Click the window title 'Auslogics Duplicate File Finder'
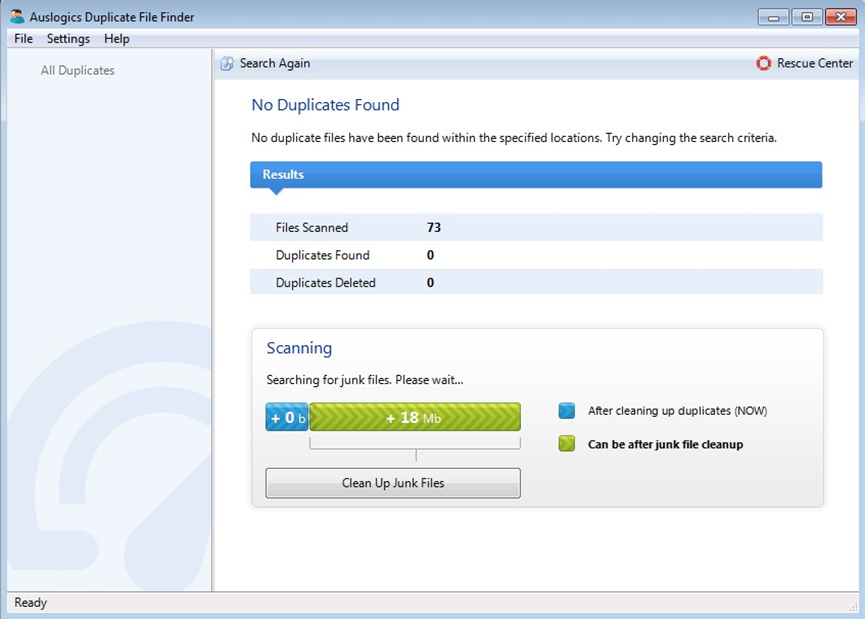Viewport: 865px width, 619px height. pos(112,17)
